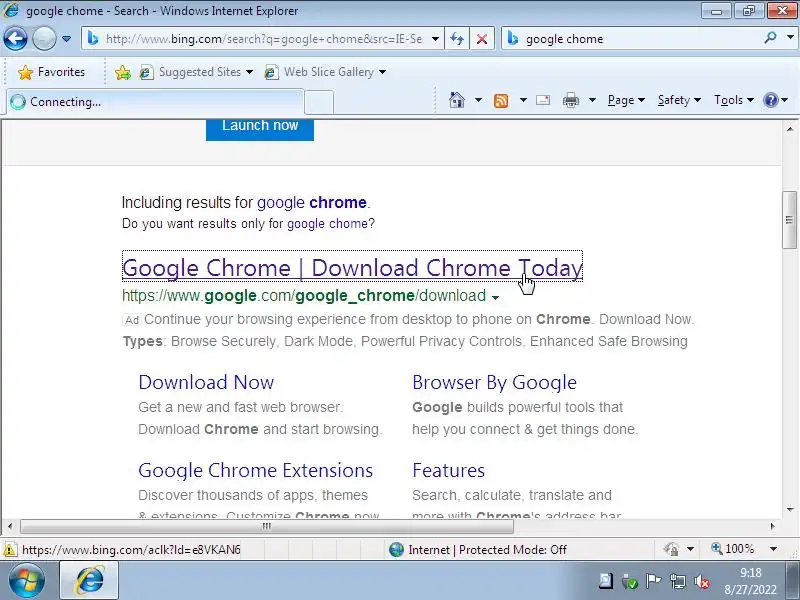The width and height of the screenshot is (800, 600).
Task: Open a new blank tab
Action: tap(319, 103)
